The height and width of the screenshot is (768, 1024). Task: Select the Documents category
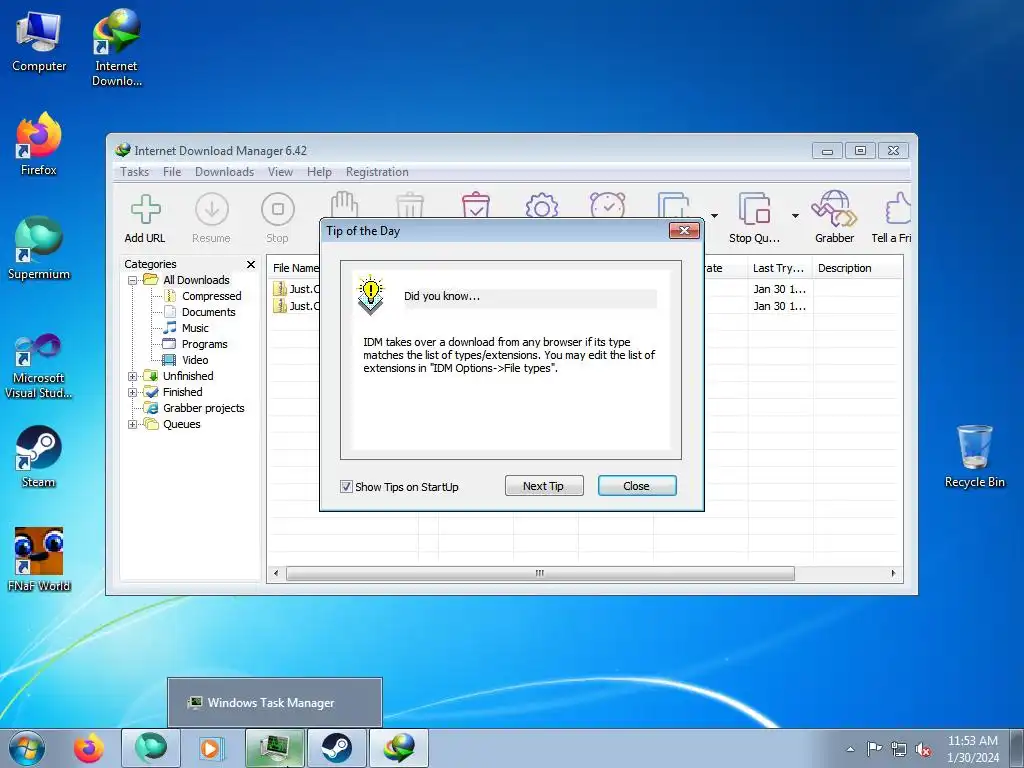(x=208, y=312)
